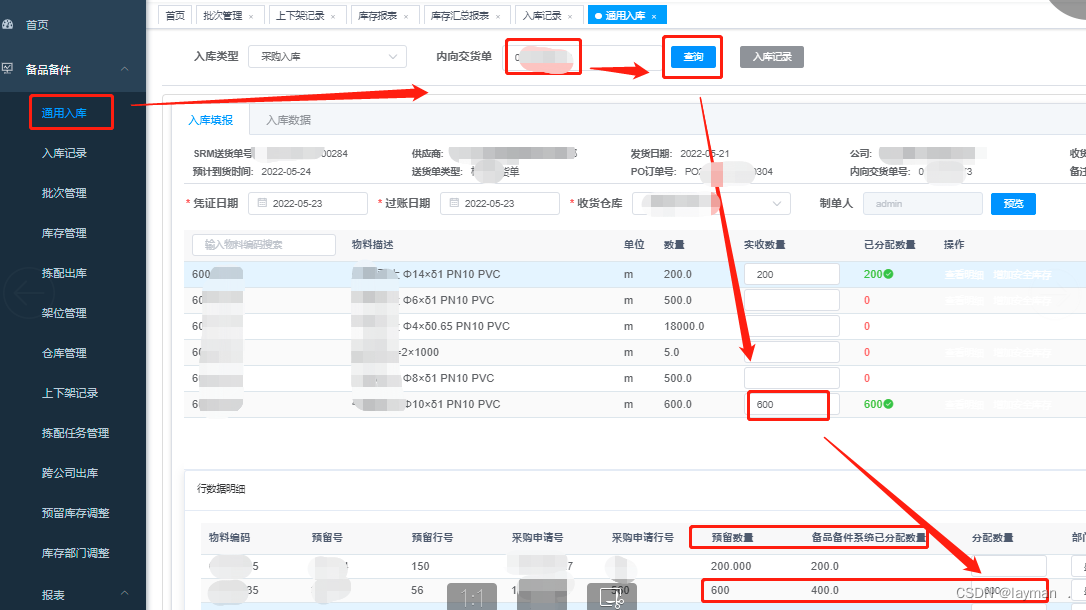
Task: Click the 实收数量 column header
Action: tap(765, 244)
